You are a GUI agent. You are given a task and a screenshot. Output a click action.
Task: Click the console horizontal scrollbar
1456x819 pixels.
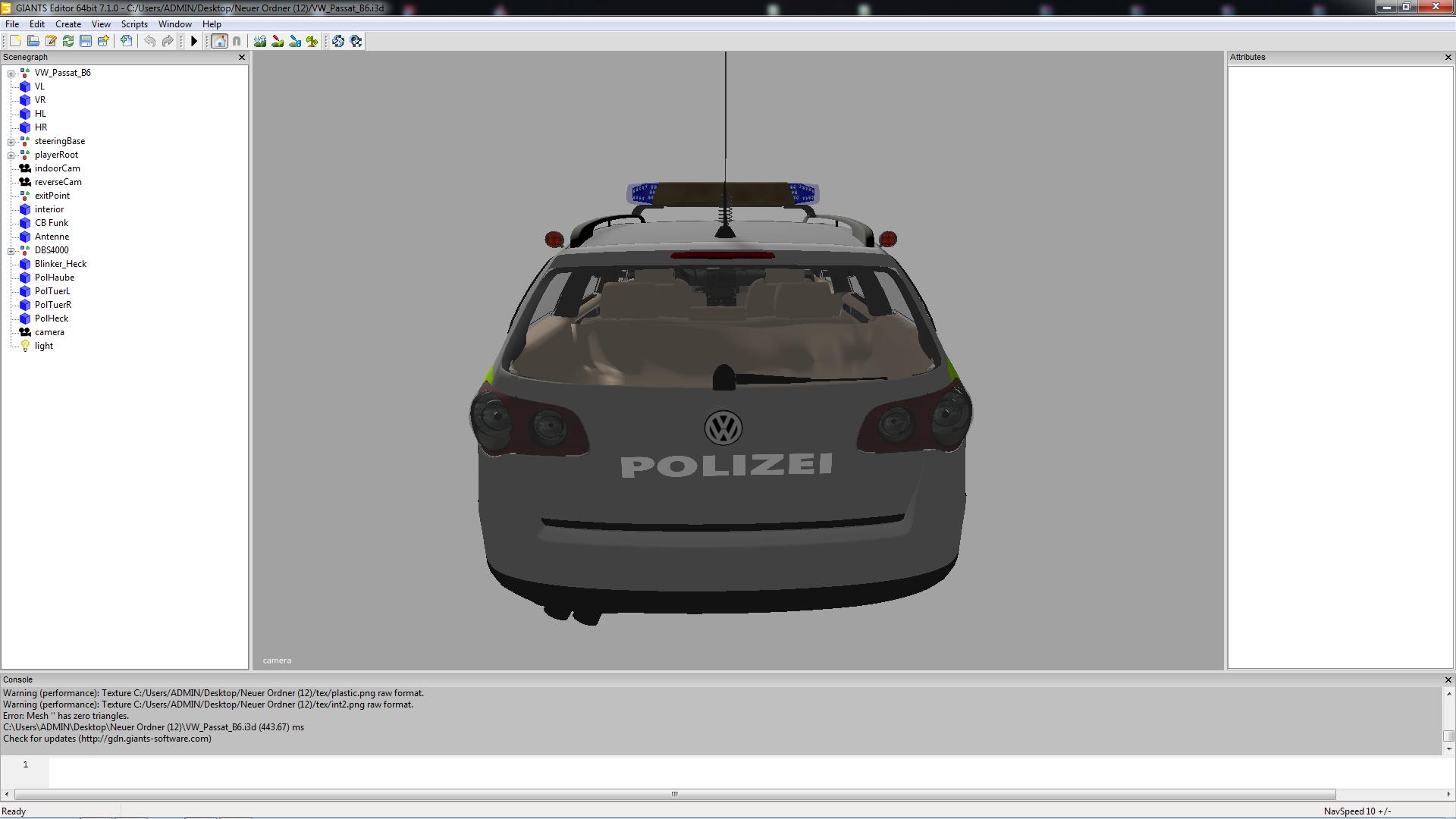coord(674,794)
